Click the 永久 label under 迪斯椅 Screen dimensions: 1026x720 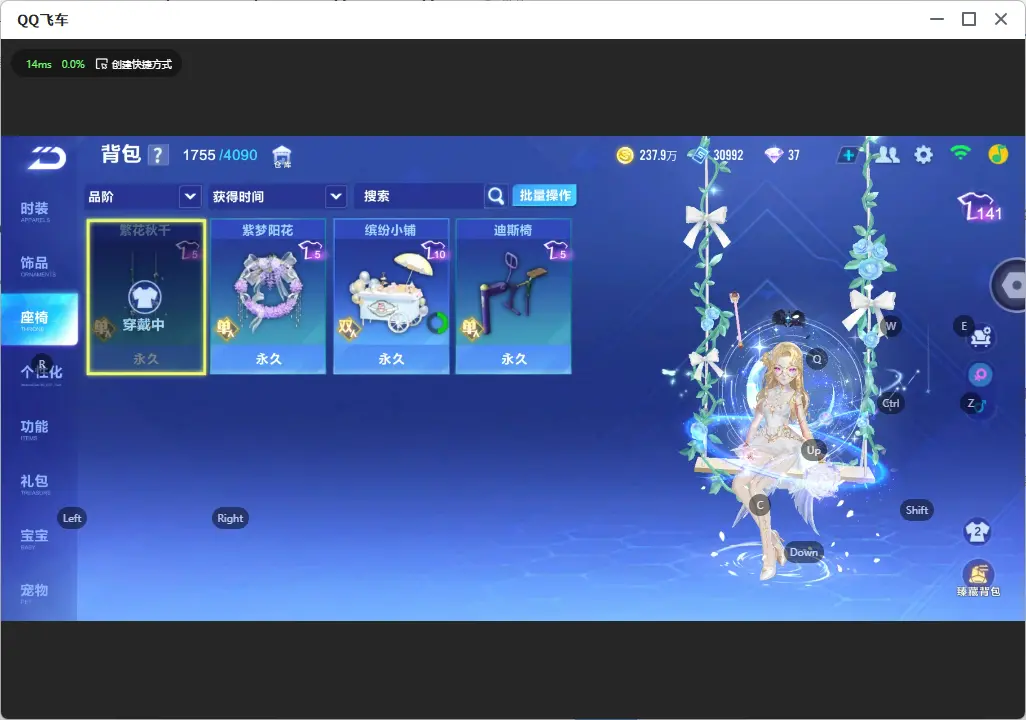click(514, 359)
